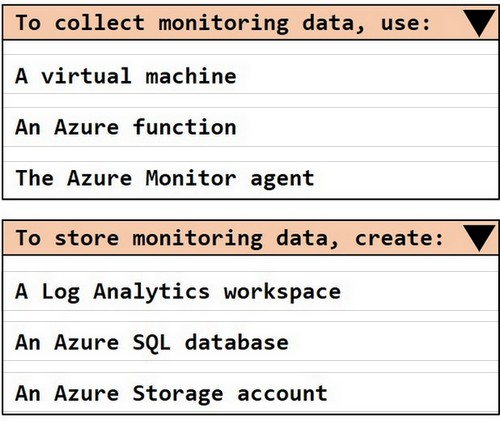The width and height of the screenshot is (500, 421).
Task: Click the black triangle beside 'create:'
Action: coord(479,238)
